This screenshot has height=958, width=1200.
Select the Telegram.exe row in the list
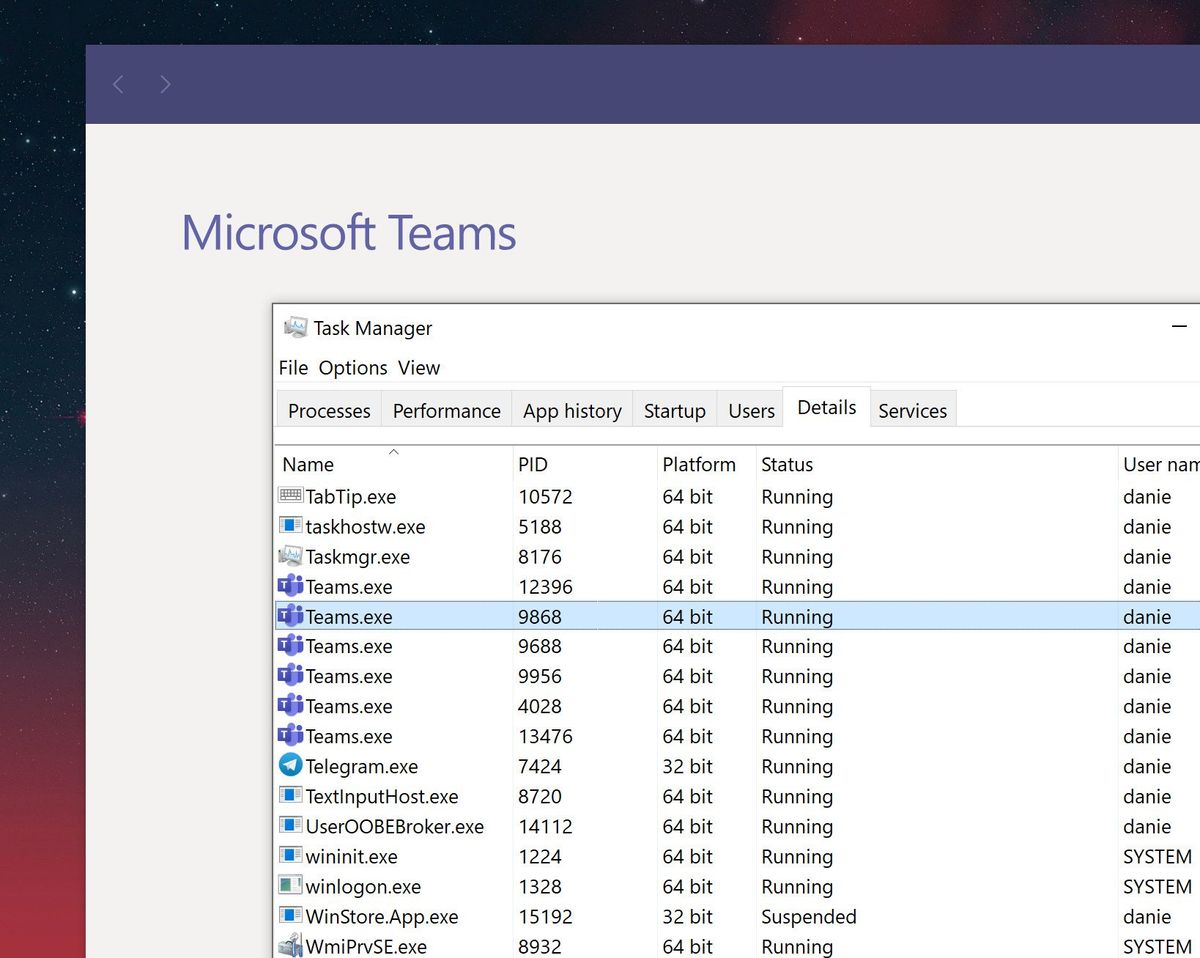tap(600, 766)
